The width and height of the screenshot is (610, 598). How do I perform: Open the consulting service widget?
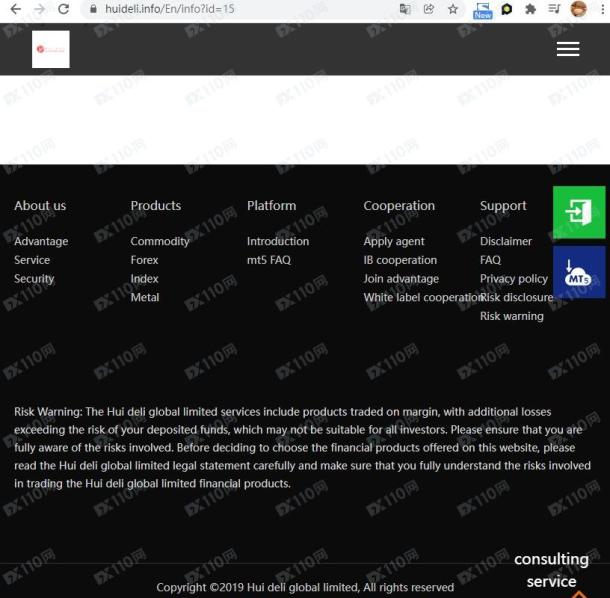[x=551, y=570]
